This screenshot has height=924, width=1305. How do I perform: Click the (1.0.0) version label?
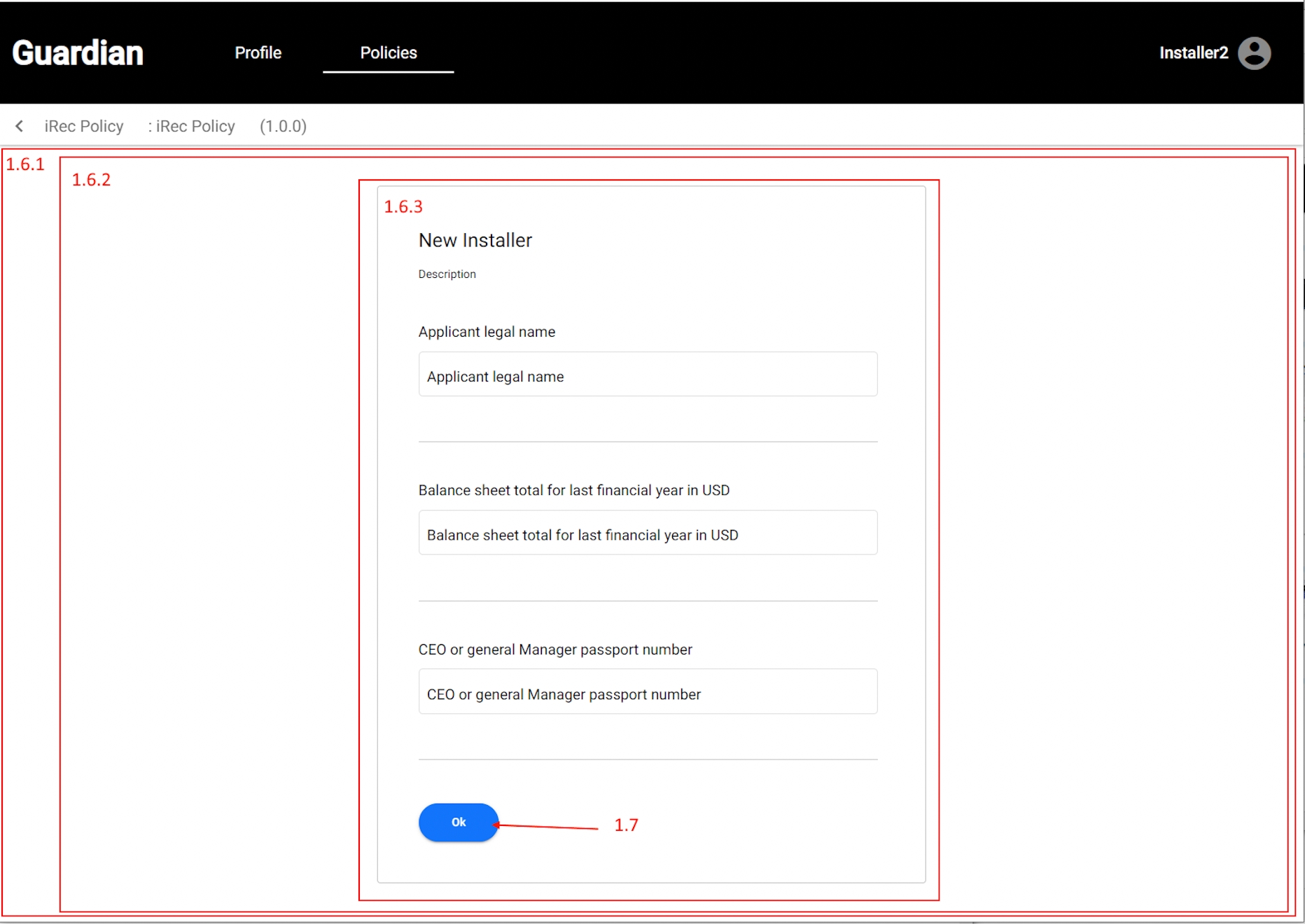coord(283,126)
